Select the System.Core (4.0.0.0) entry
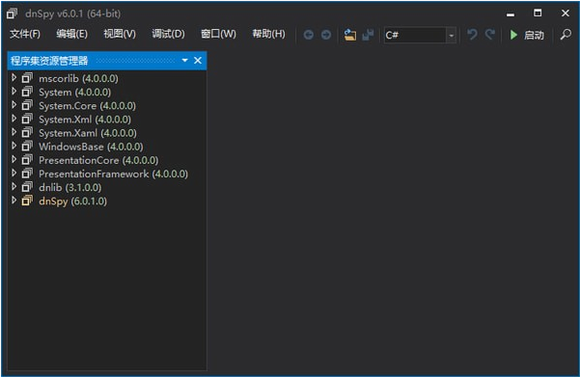 87,106
